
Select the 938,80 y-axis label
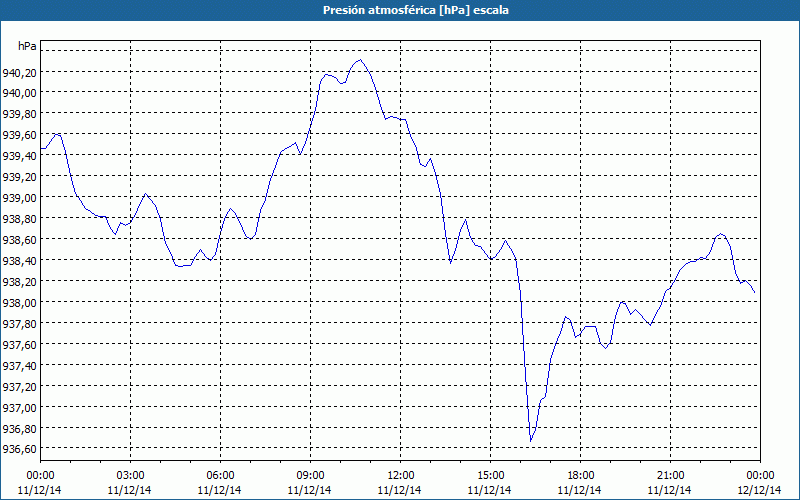[x=19, y=219]
